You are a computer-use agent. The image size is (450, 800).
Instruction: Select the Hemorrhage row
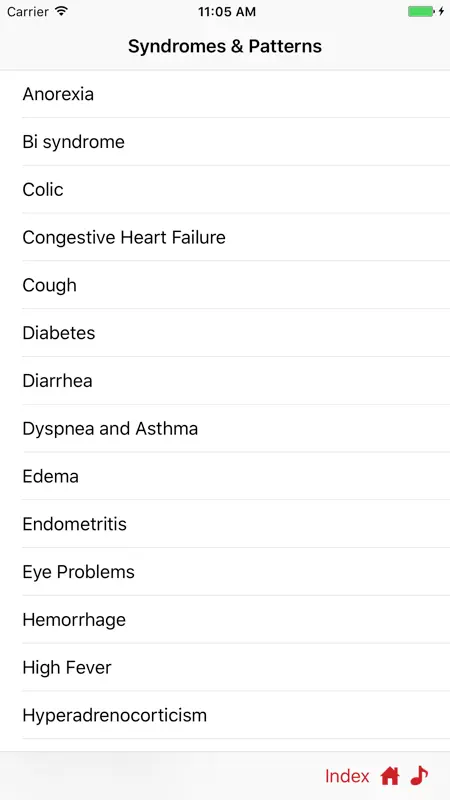(x=225, y=619)
